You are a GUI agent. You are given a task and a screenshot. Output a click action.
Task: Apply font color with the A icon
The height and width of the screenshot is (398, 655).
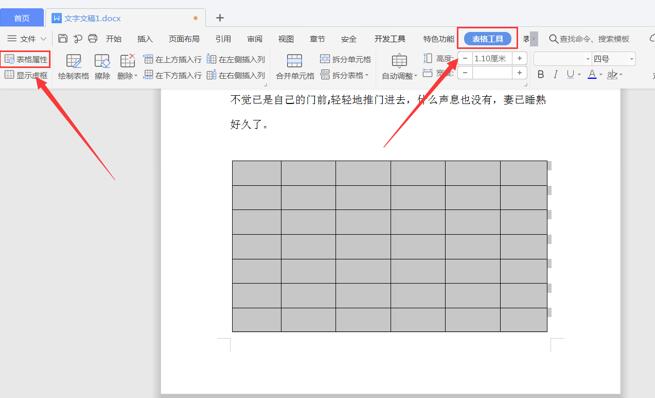point(592,74)
